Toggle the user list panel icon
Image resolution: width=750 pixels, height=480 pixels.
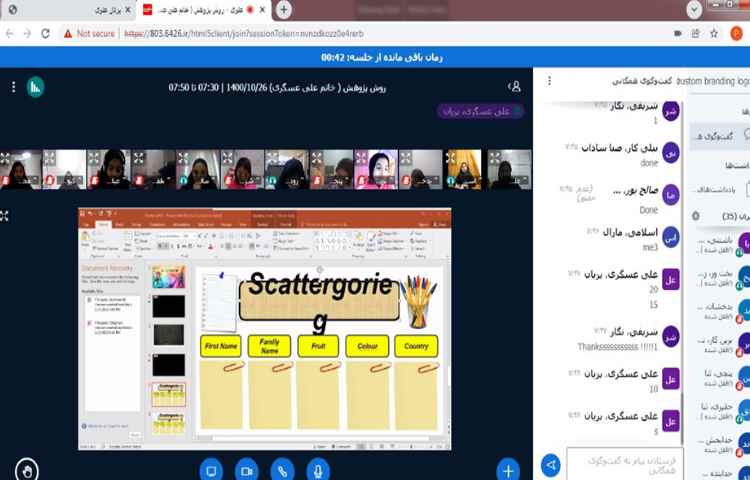click(x=514, y=87)
